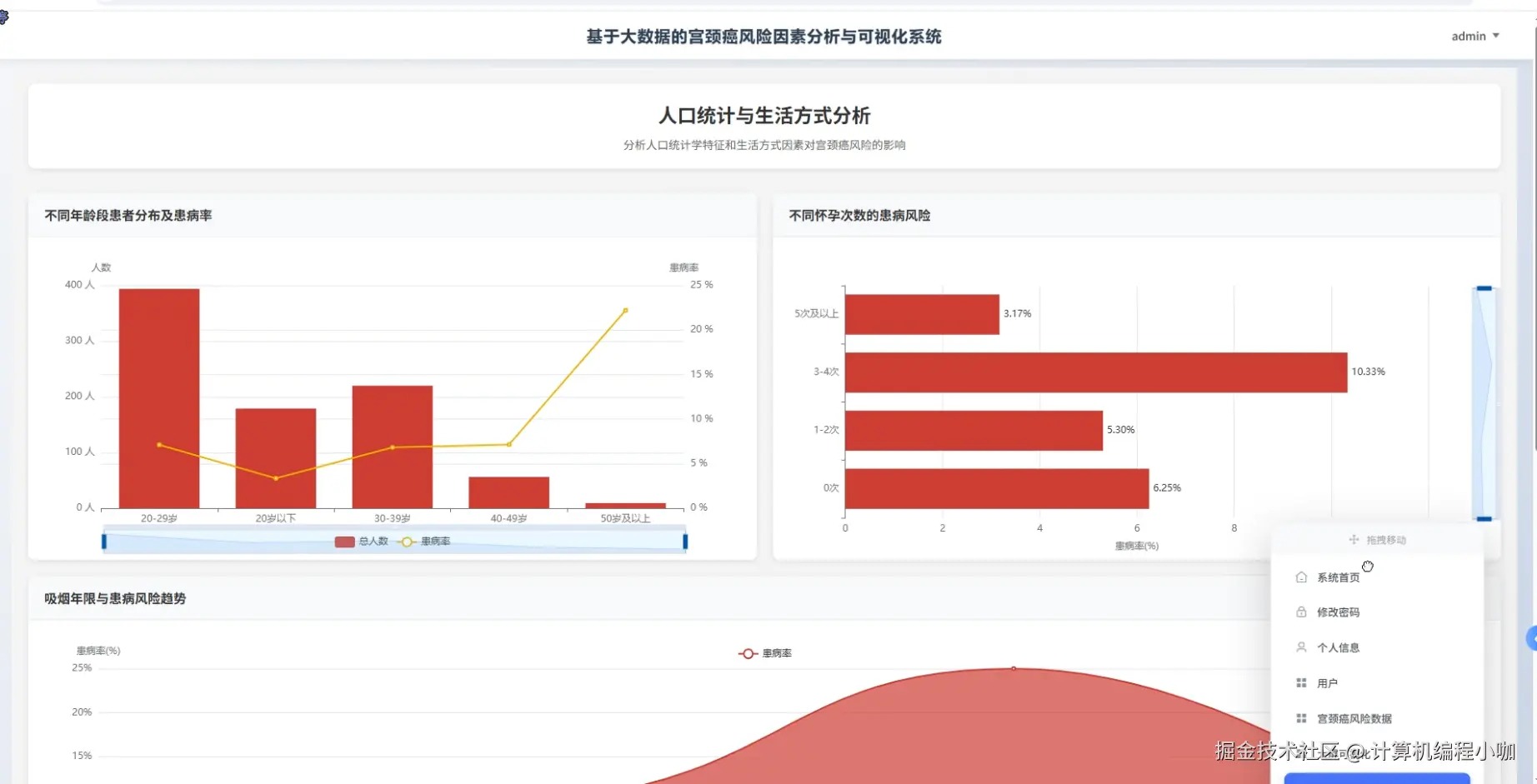Open the admin user dropdown

tap(1474, 36)
